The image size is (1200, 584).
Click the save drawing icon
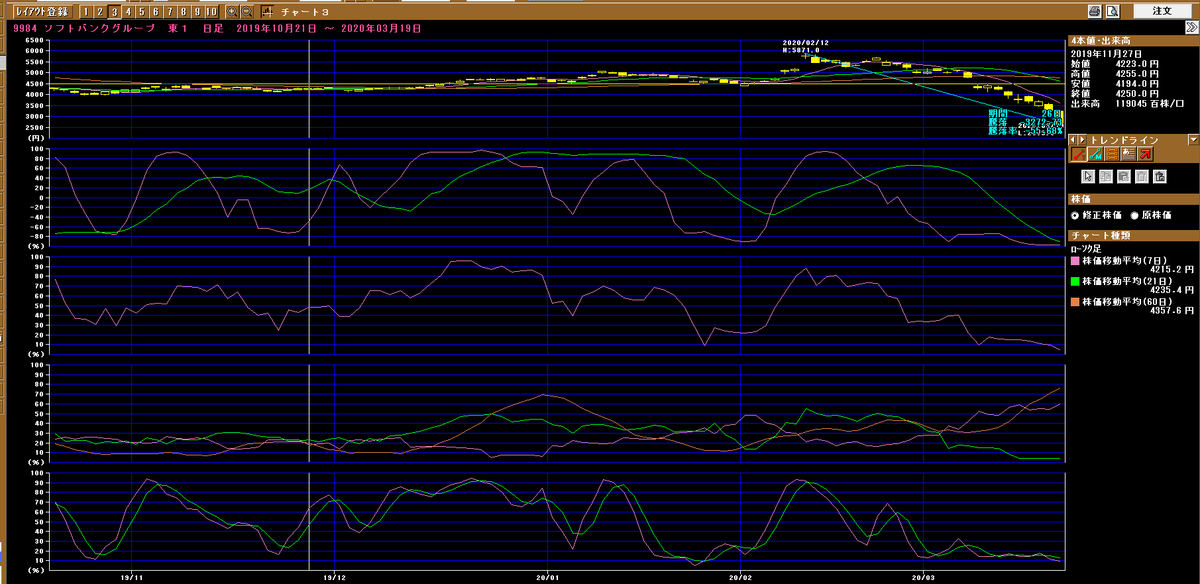[x=1124, y=176]
